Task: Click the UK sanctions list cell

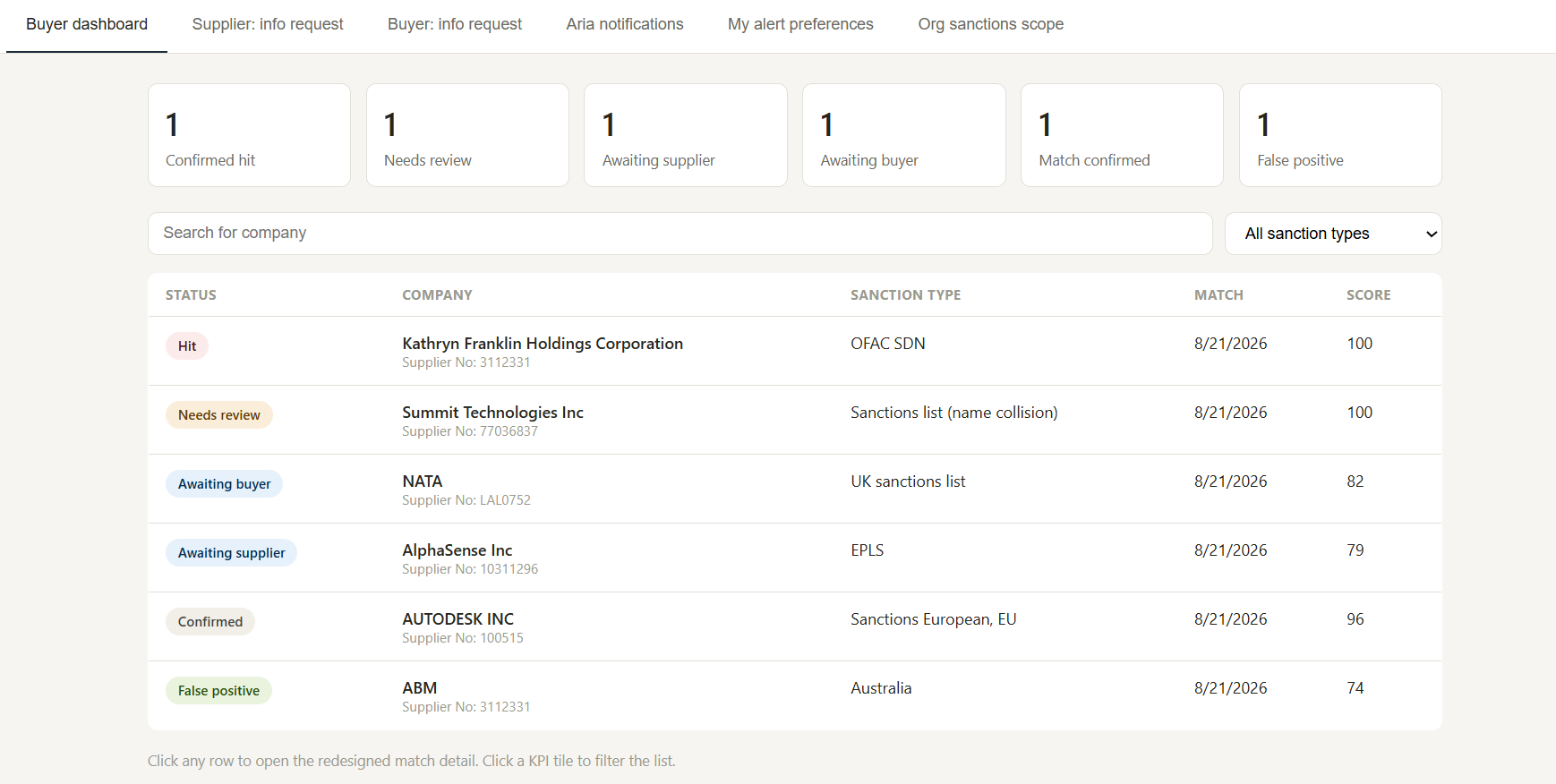Action: [x=908, y=481]
